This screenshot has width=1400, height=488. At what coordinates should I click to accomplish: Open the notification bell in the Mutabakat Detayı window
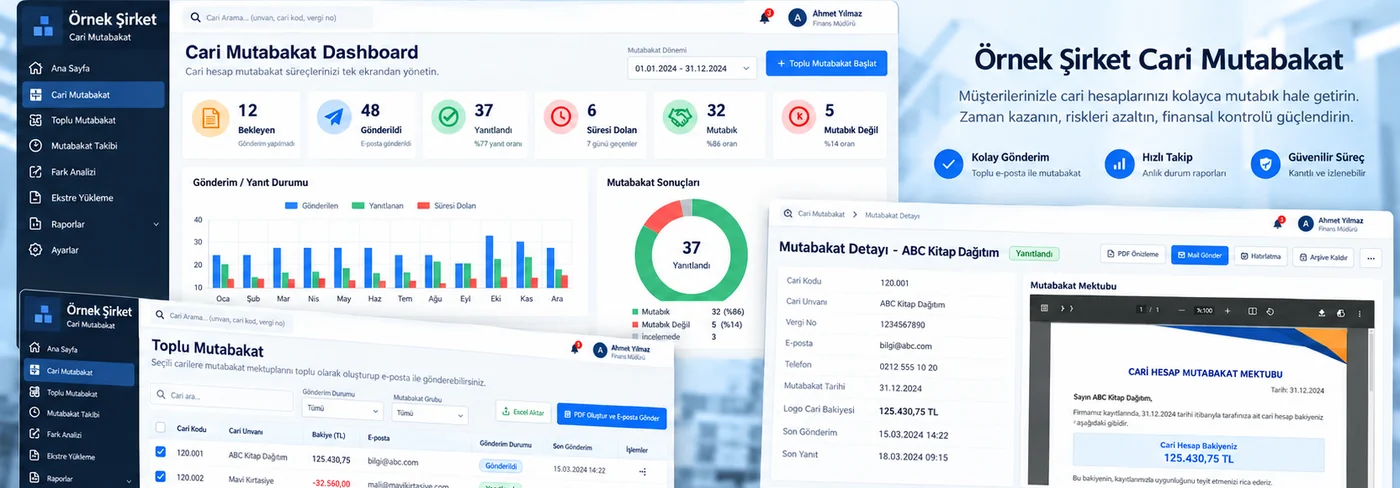click(1278, 223)
